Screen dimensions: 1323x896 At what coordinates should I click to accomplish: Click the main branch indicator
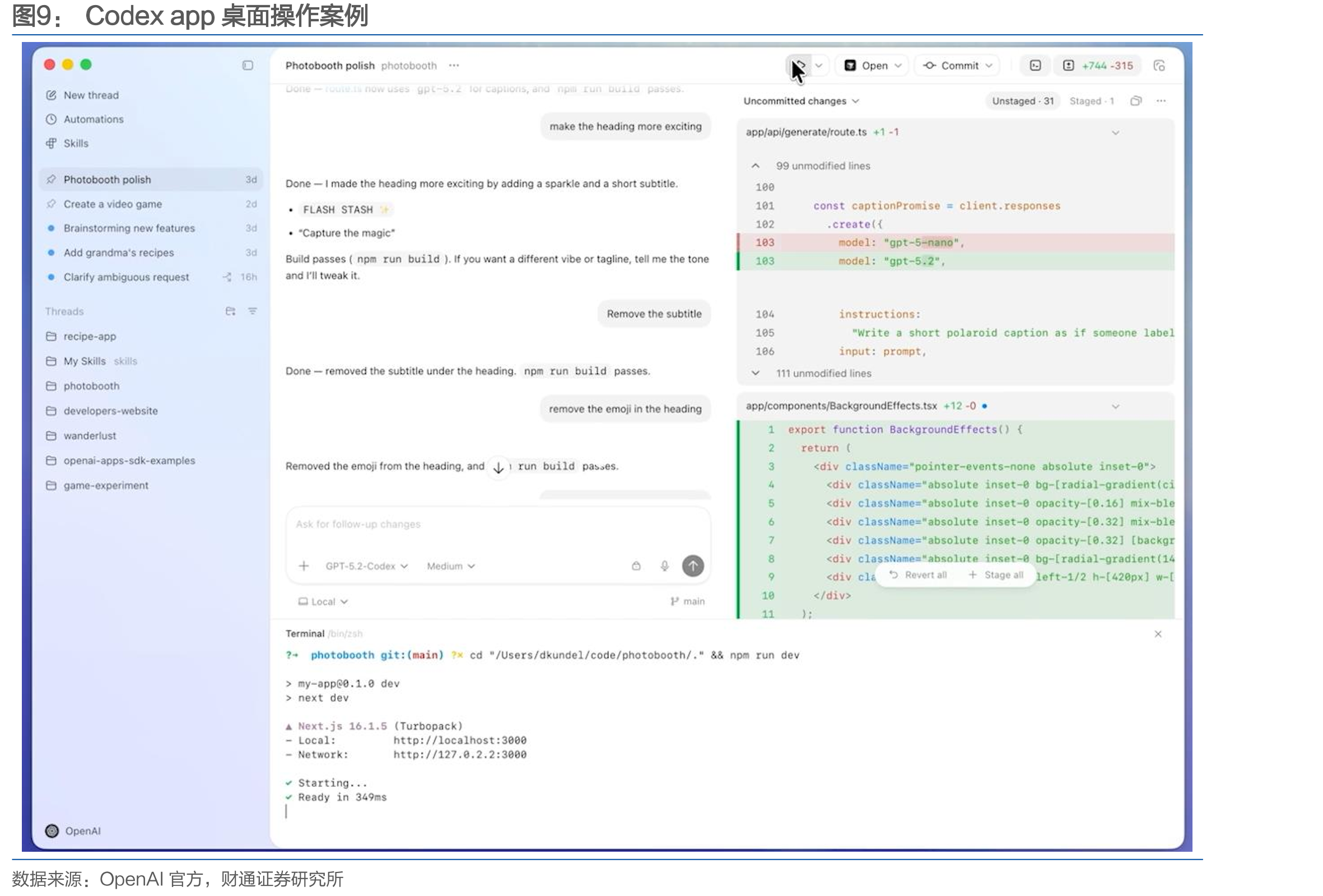[688, 601]
